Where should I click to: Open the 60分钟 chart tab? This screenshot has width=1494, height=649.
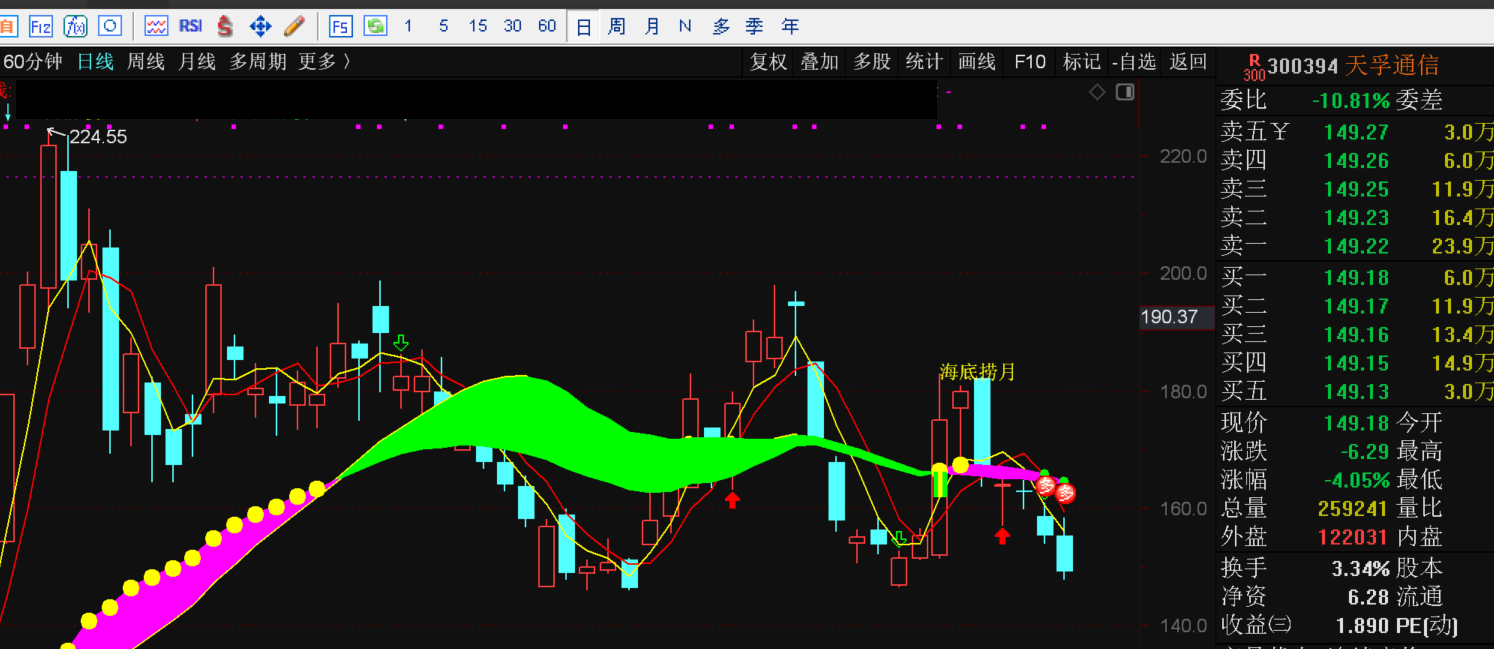click(x=32, y=62)
